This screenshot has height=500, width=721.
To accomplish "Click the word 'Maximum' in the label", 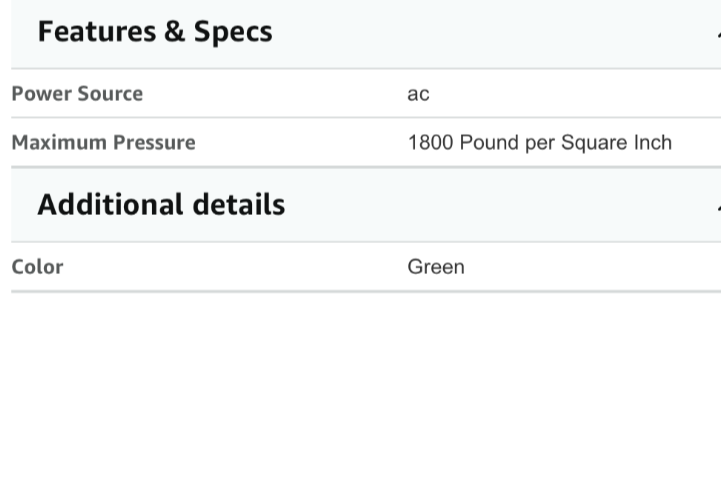I will tap(59, 143).
